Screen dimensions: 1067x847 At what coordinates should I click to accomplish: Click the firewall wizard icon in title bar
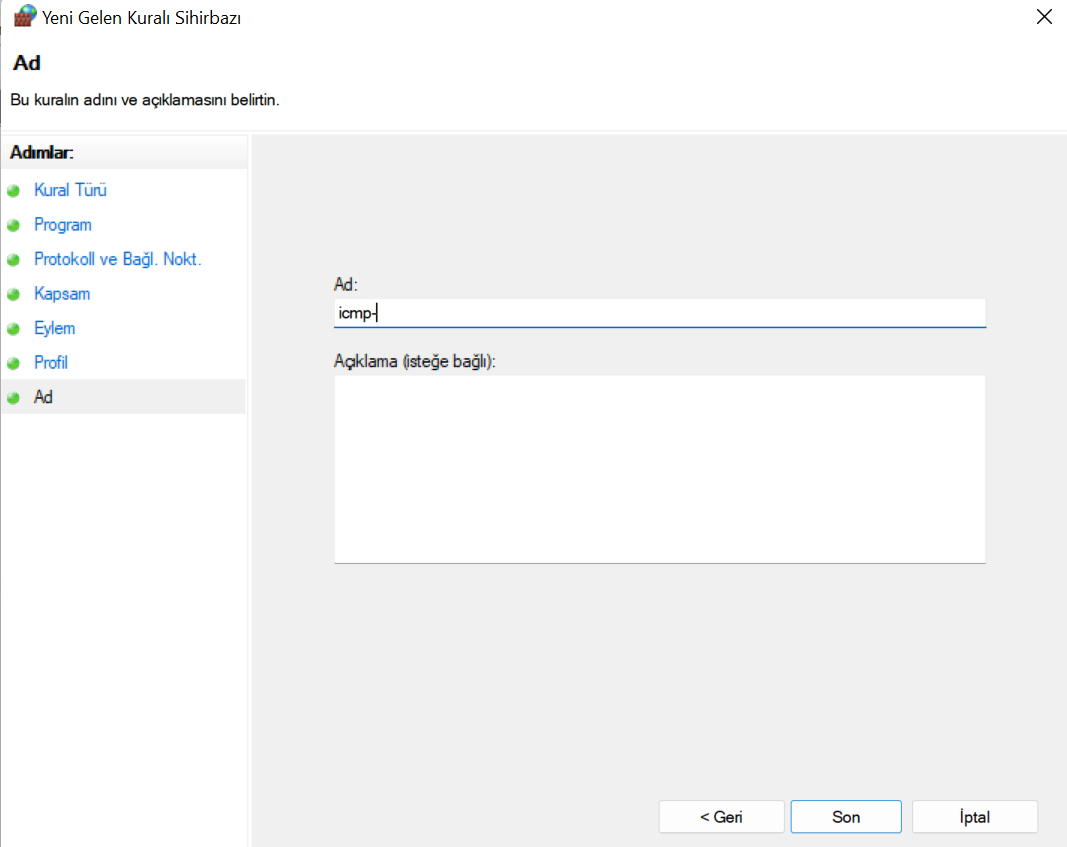(24, 17)
